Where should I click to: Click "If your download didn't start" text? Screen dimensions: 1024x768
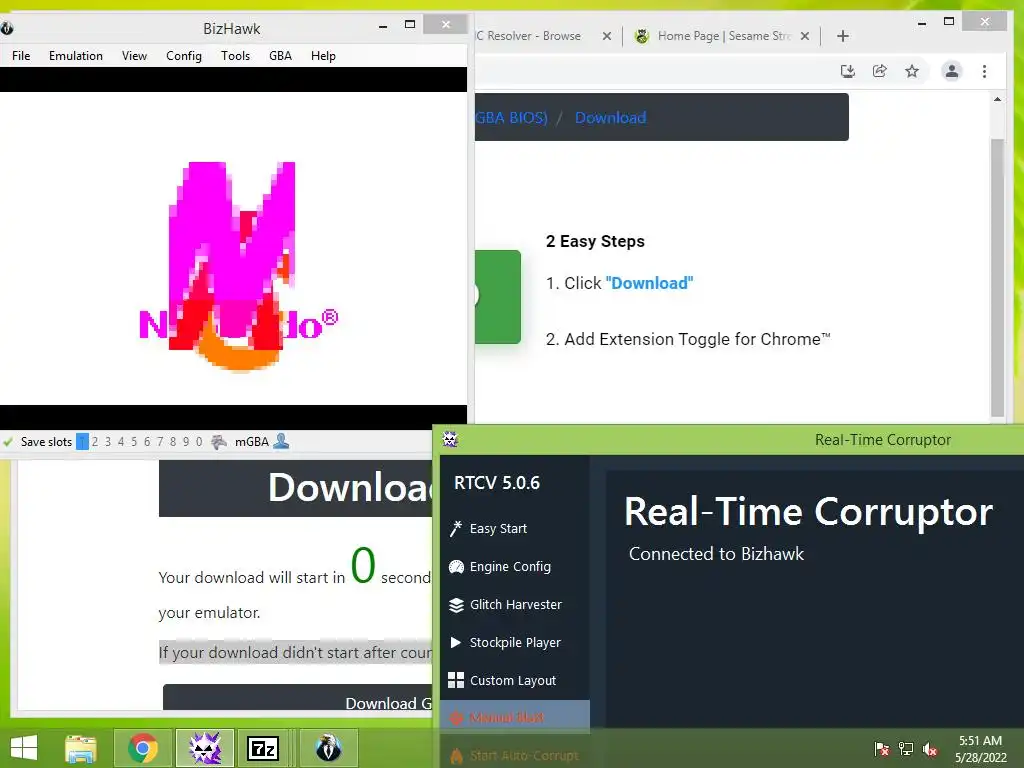[295, 652]
